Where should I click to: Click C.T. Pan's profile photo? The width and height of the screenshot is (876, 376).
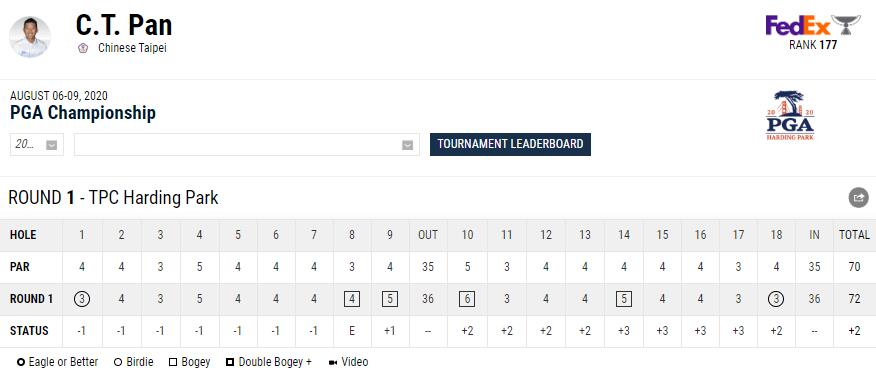click(x=30, y=37)
